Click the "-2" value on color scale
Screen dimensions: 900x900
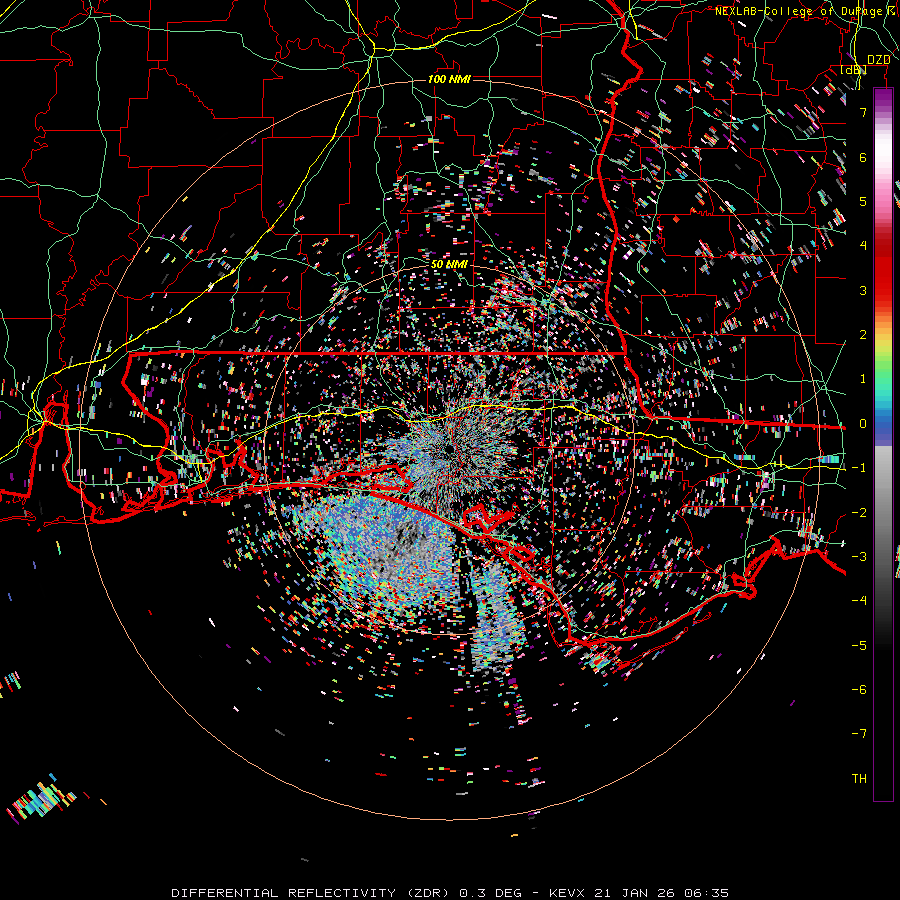pos(859,513)
